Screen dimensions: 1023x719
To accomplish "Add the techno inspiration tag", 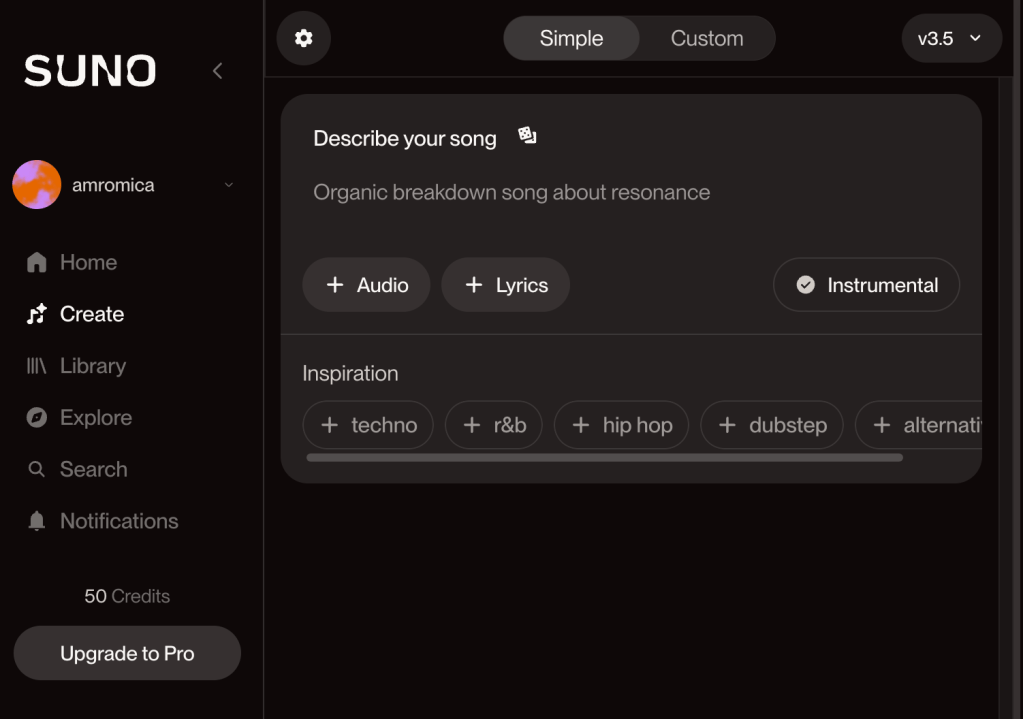I will pyautogui.click(x=368, y=425).
